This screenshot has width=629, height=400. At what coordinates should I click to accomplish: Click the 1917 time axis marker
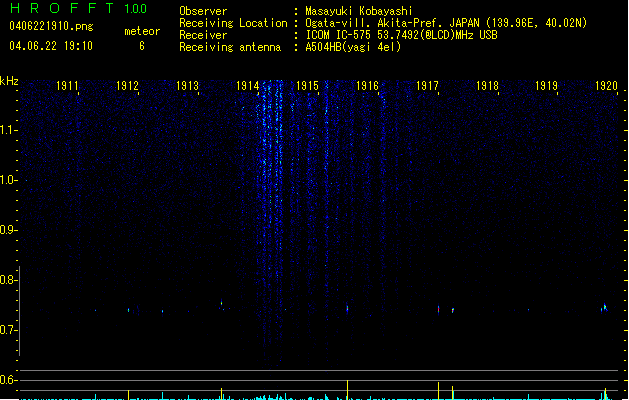427,86
